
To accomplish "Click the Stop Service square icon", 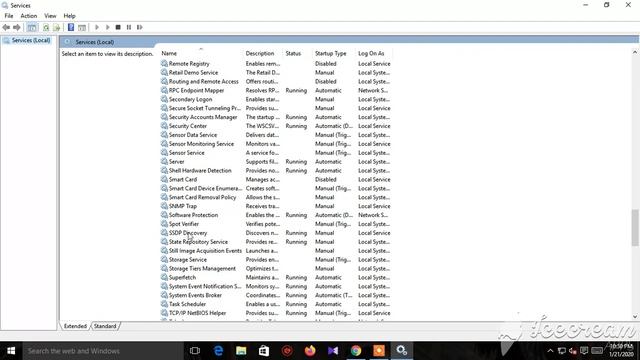I will [118, 27].
